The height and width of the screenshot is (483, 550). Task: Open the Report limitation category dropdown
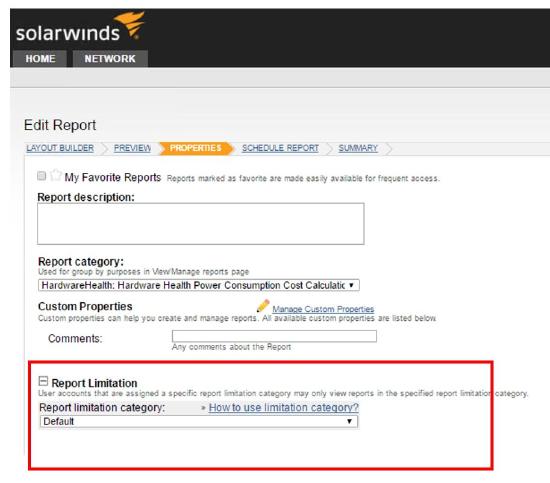point(199,421)
